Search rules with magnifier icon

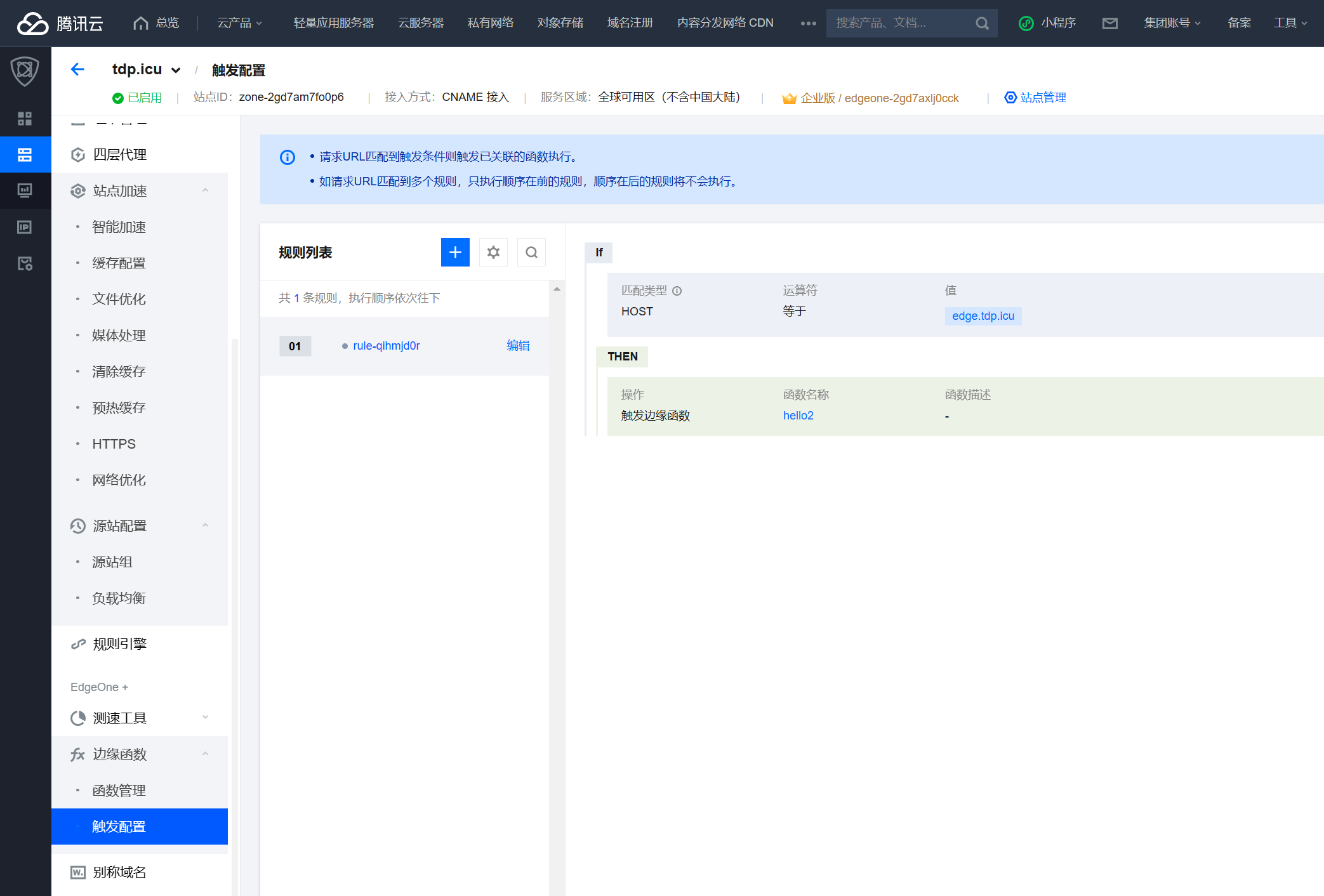(531, 253)
